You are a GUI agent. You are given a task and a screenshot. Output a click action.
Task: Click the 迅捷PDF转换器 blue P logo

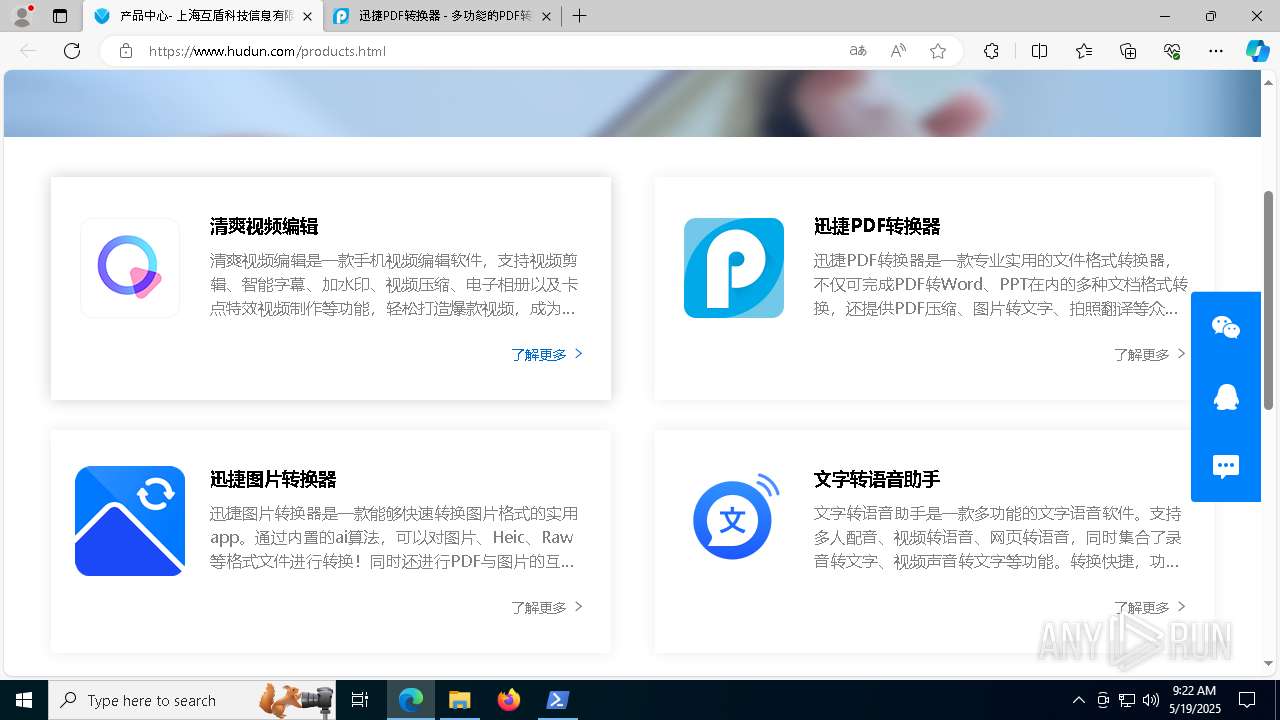point(734,268)
